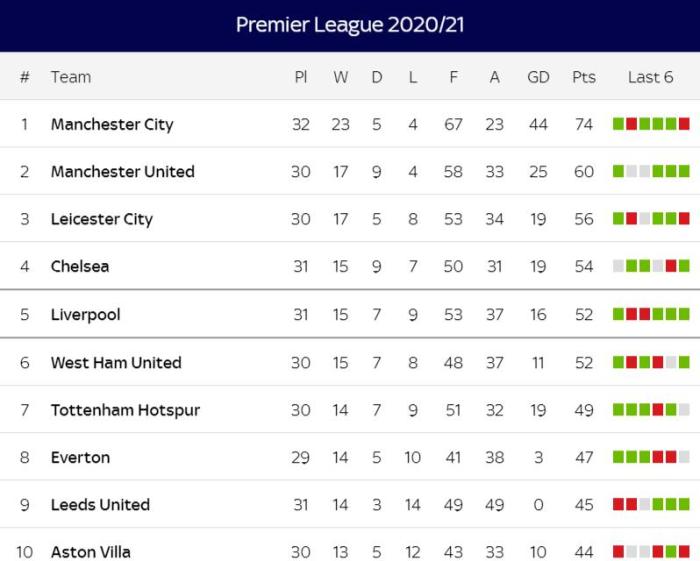Click the Last 6 column header
The image size is (700, 561).
pos(650,77)
